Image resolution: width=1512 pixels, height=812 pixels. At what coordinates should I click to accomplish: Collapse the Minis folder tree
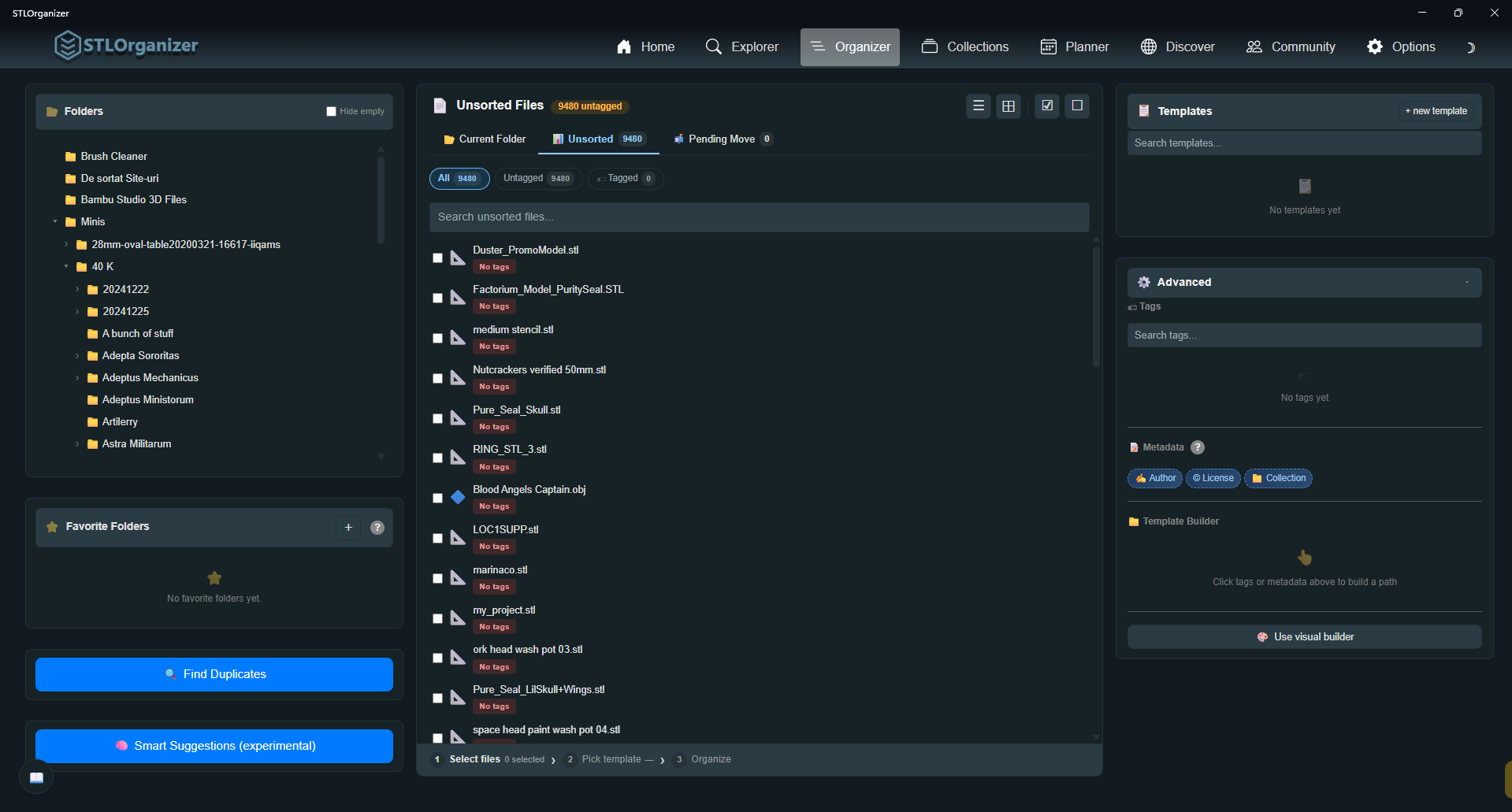coord(55,222)
